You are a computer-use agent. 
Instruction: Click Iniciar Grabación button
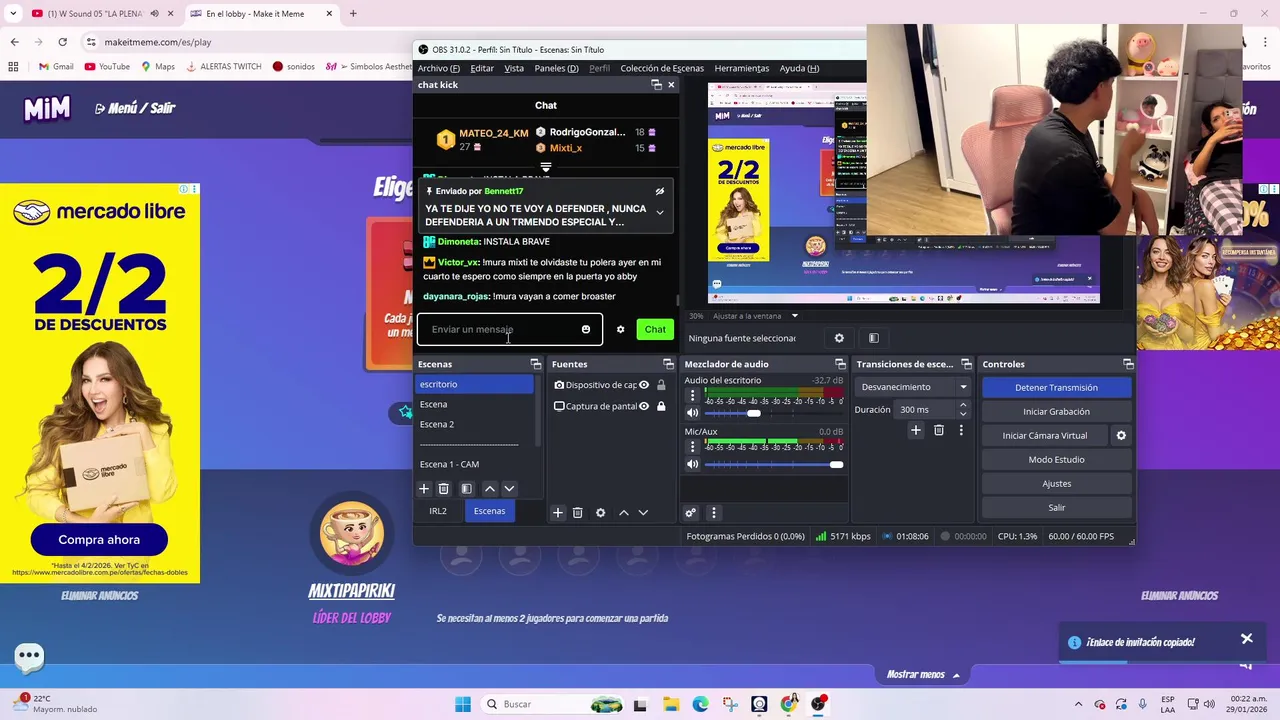[x=1056, y=412]
